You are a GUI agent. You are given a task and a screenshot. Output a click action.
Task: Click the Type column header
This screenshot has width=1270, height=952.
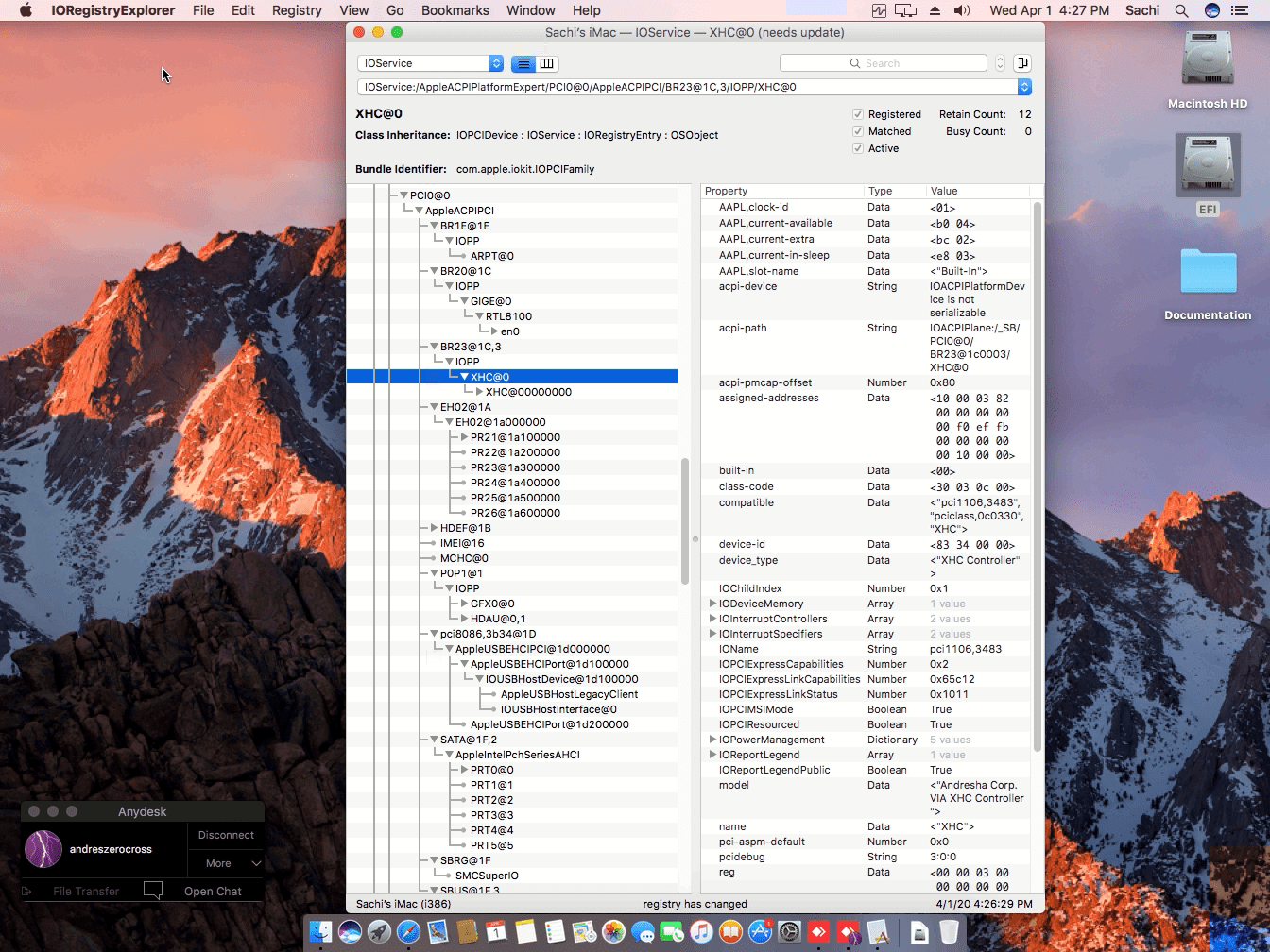[x=895, y=191]
